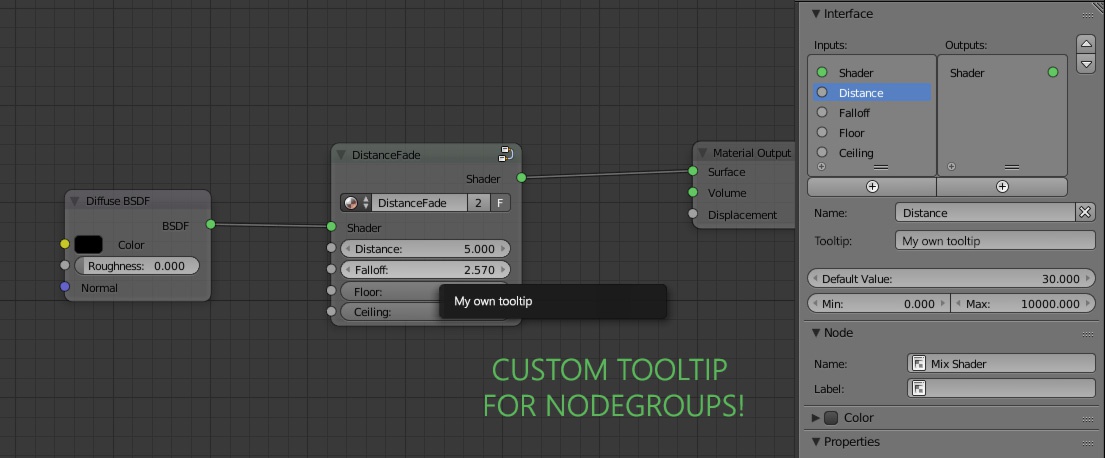Click the Default Value field showing 30.000
Viewport: 1105px width, 458px height.
tap(951, 278)
